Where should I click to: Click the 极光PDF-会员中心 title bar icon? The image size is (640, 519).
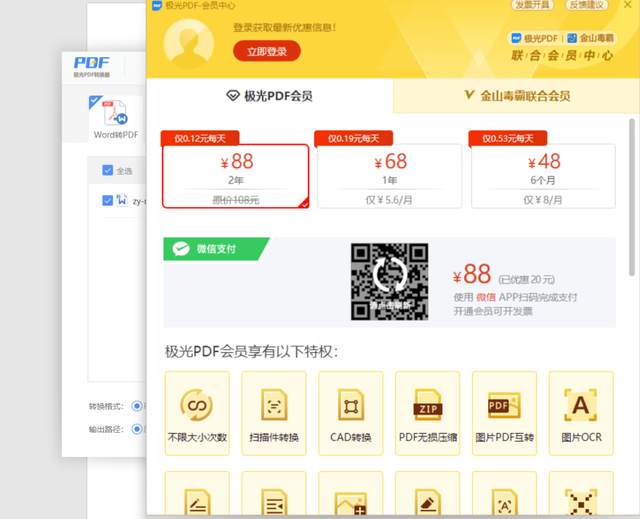[x=157, y=5]
